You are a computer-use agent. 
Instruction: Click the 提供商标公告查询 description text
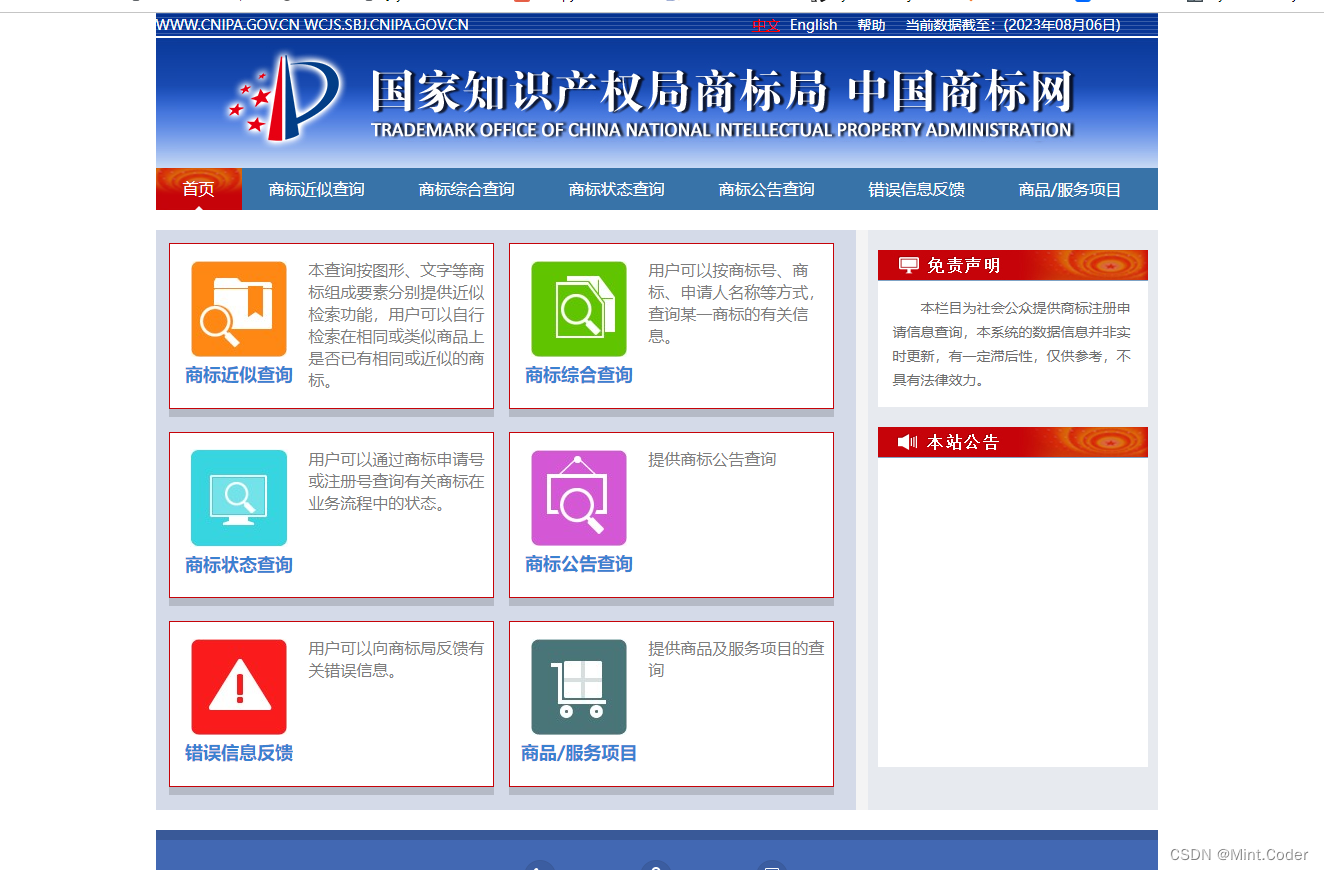[x=712, y=459]
